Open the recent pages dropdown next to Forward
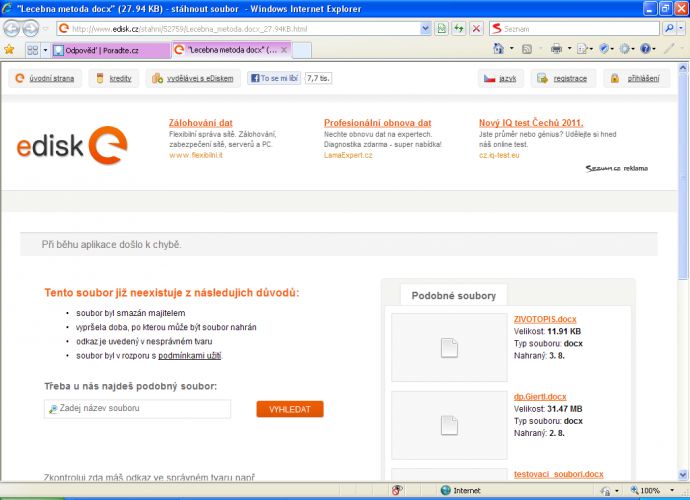The image size is (690, 500). [x=45, y=29]
